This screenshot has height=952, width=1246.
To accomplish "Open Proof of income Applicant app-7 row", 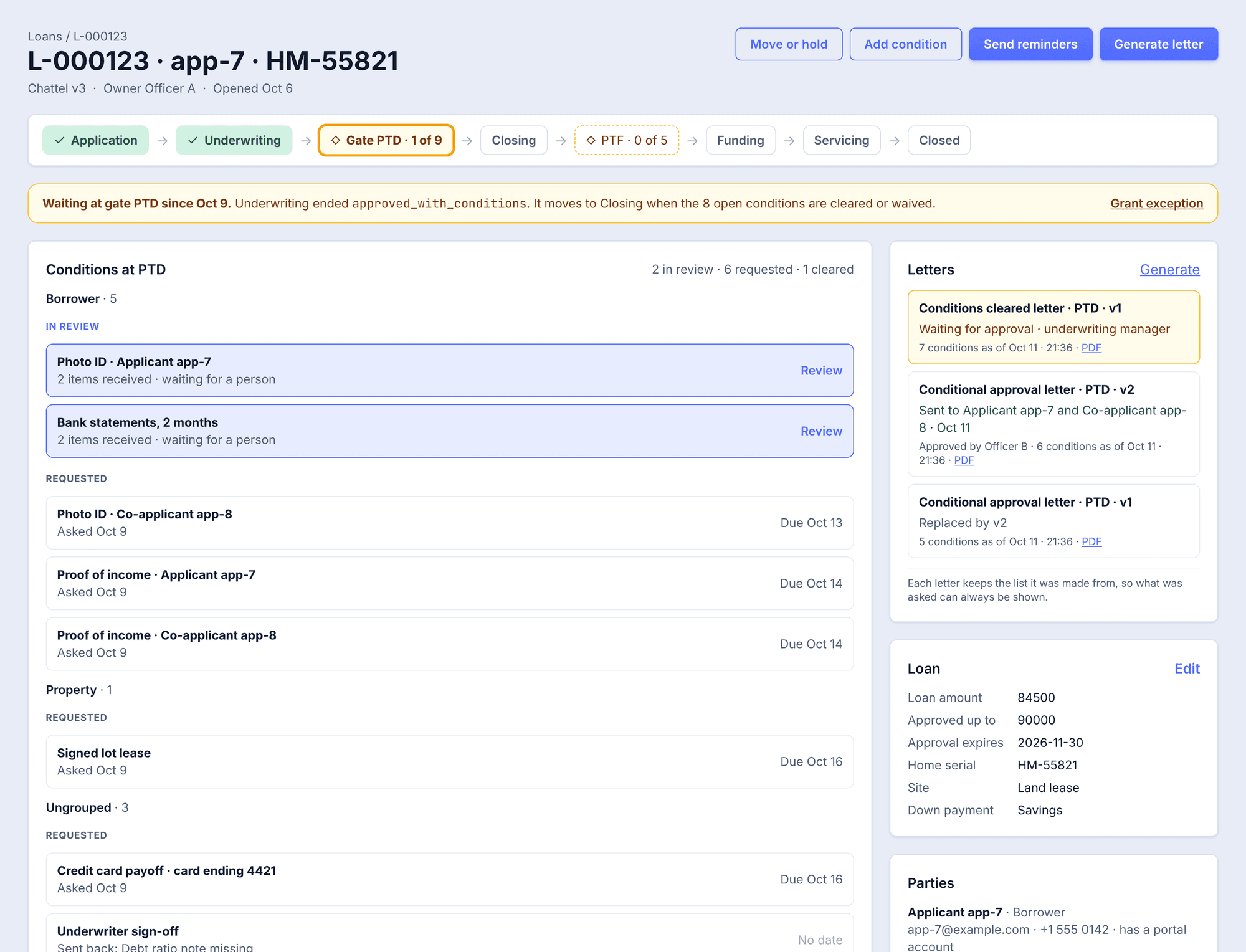I will (x=449, y=583).
